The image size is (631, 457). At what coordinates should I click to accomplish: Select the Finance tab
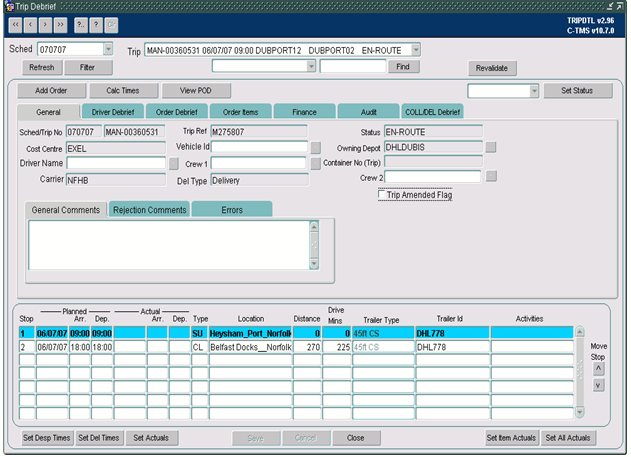point(304,112)
